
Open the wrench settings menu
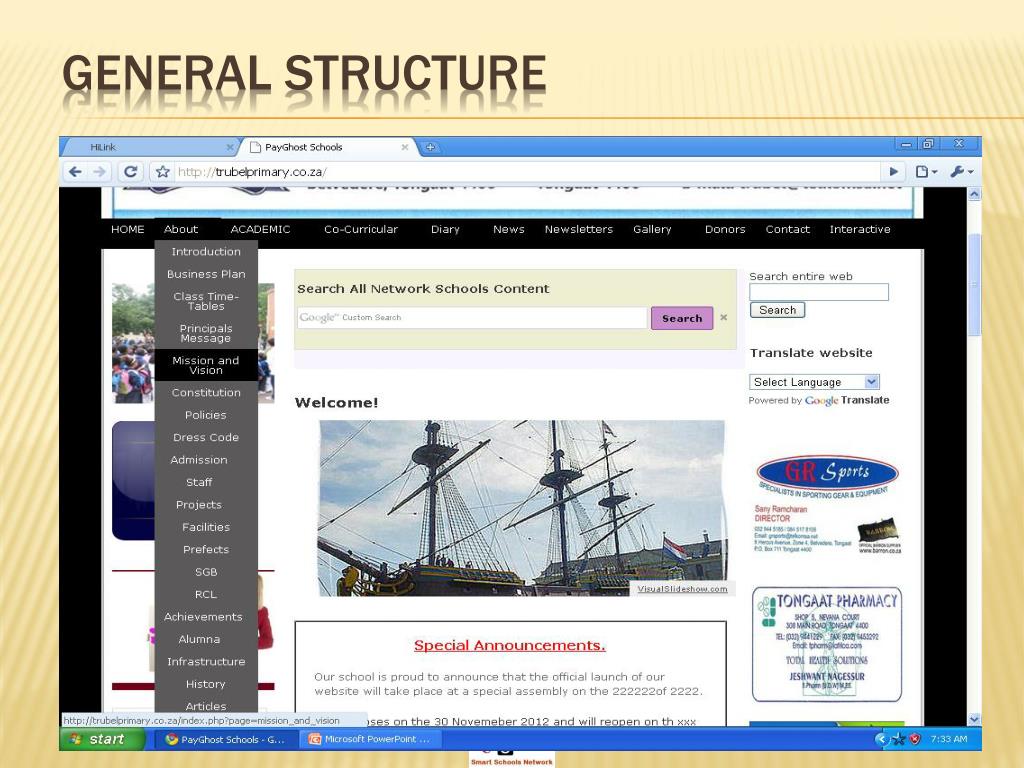pyautogui.click(x=961, y=172)
